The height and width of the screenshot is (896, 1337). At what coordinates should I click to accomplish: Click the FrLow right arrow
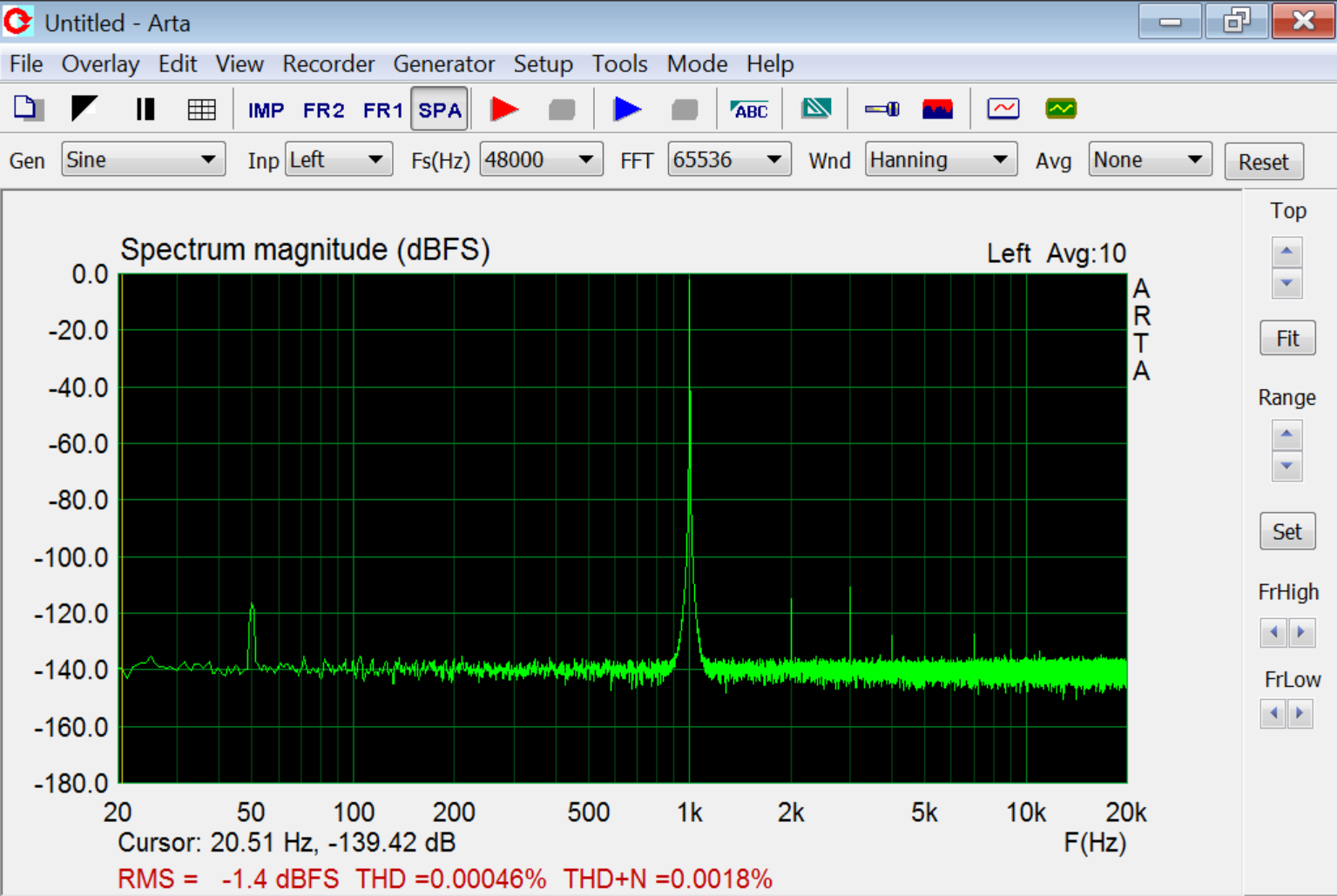click(x=1300, y=714)
